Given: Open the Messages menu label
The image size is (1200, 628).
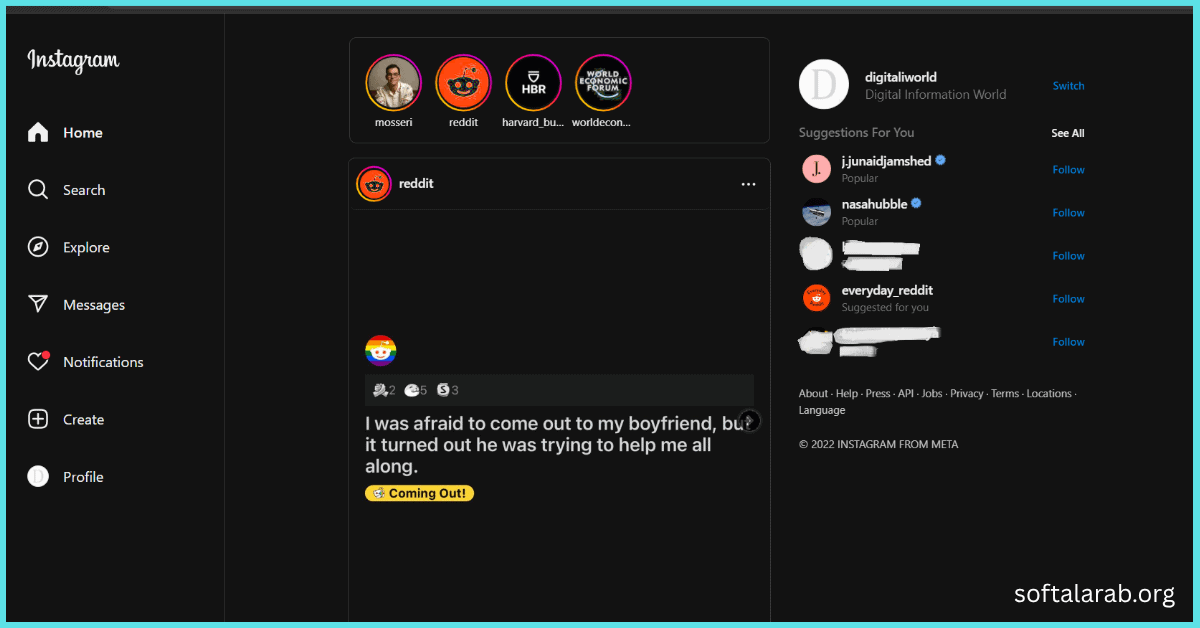Looking at the screenshot, I should tap(94, 305).
